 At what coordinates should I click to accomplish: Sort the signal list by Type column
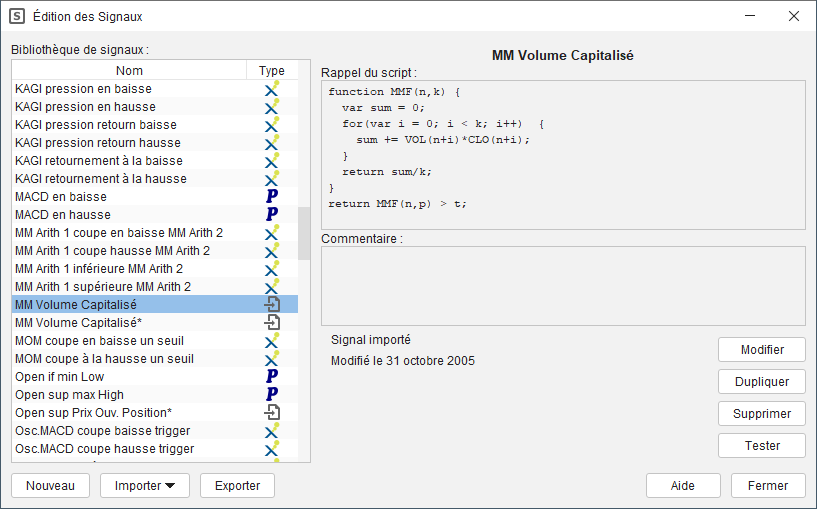(x=271, y=71)
